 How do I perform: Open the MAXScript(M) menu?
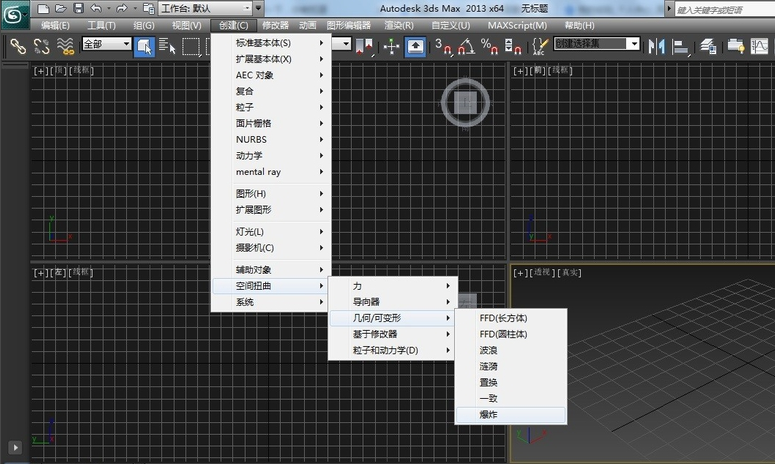(517, 25)
